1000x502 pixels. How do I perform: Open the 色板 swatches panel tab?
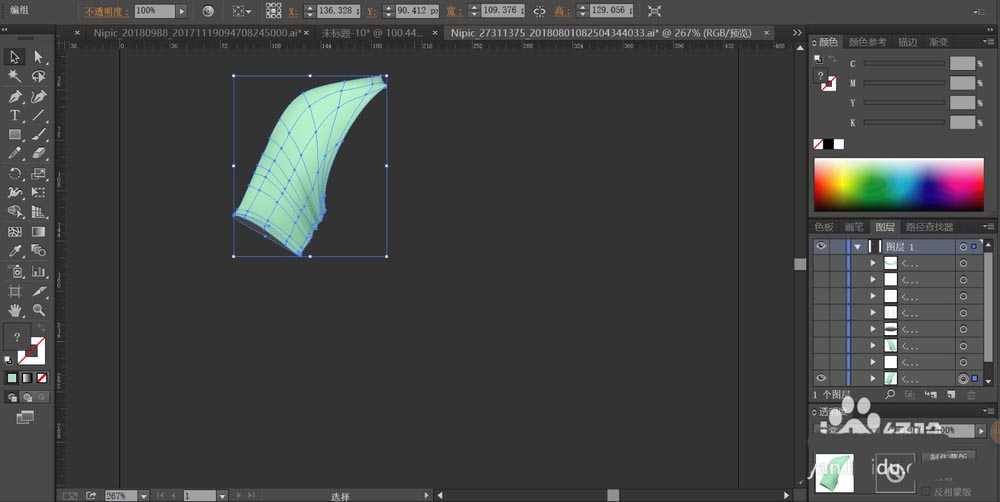[x=824, y=227]
